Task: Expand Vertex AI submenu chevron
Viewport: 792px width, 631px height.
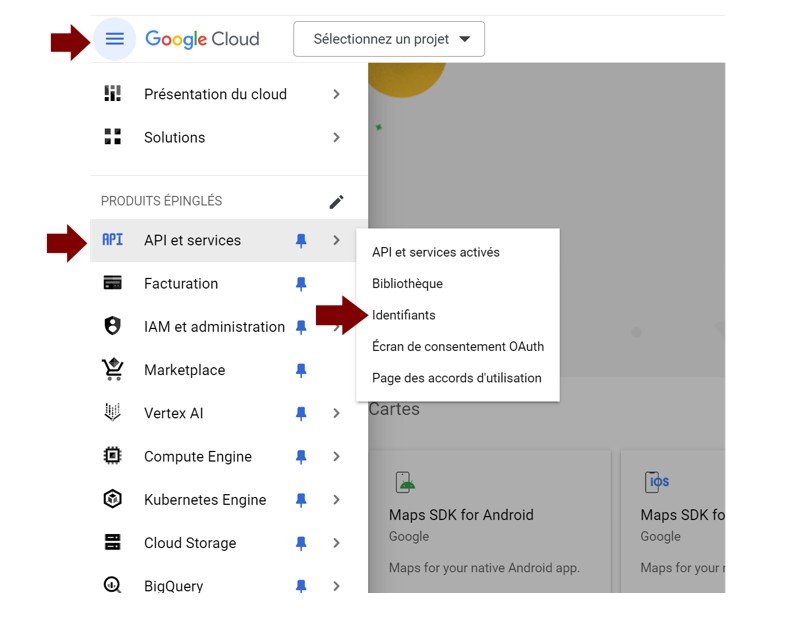Action: coord(336,413)
